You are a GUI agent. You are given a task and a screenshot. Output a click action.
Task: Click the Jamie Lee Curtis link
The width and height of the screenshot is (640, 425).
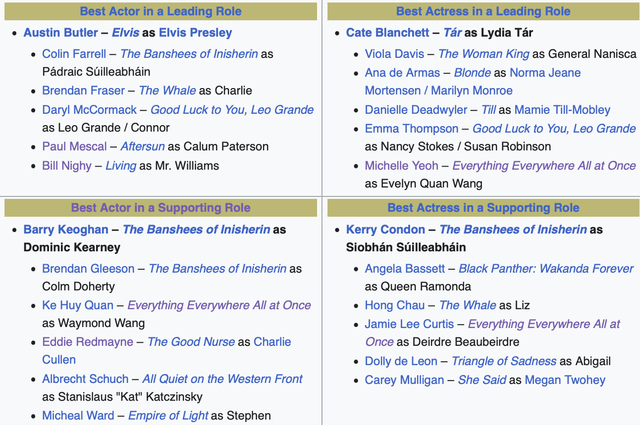409,324
